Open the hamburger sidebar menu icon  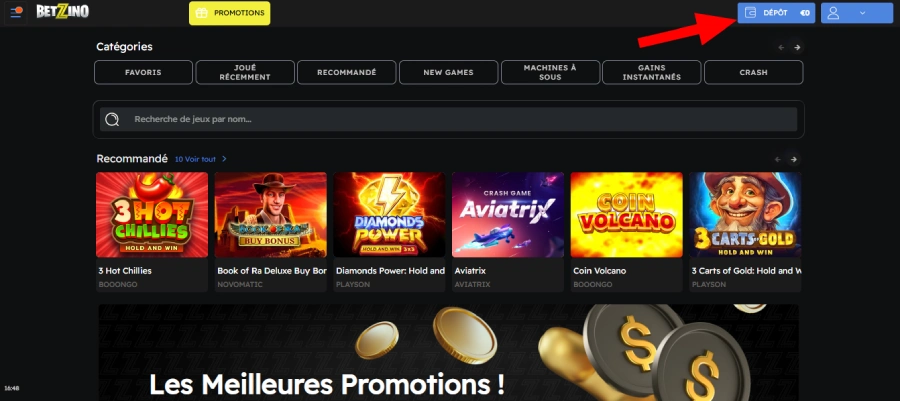click(16, 12)
